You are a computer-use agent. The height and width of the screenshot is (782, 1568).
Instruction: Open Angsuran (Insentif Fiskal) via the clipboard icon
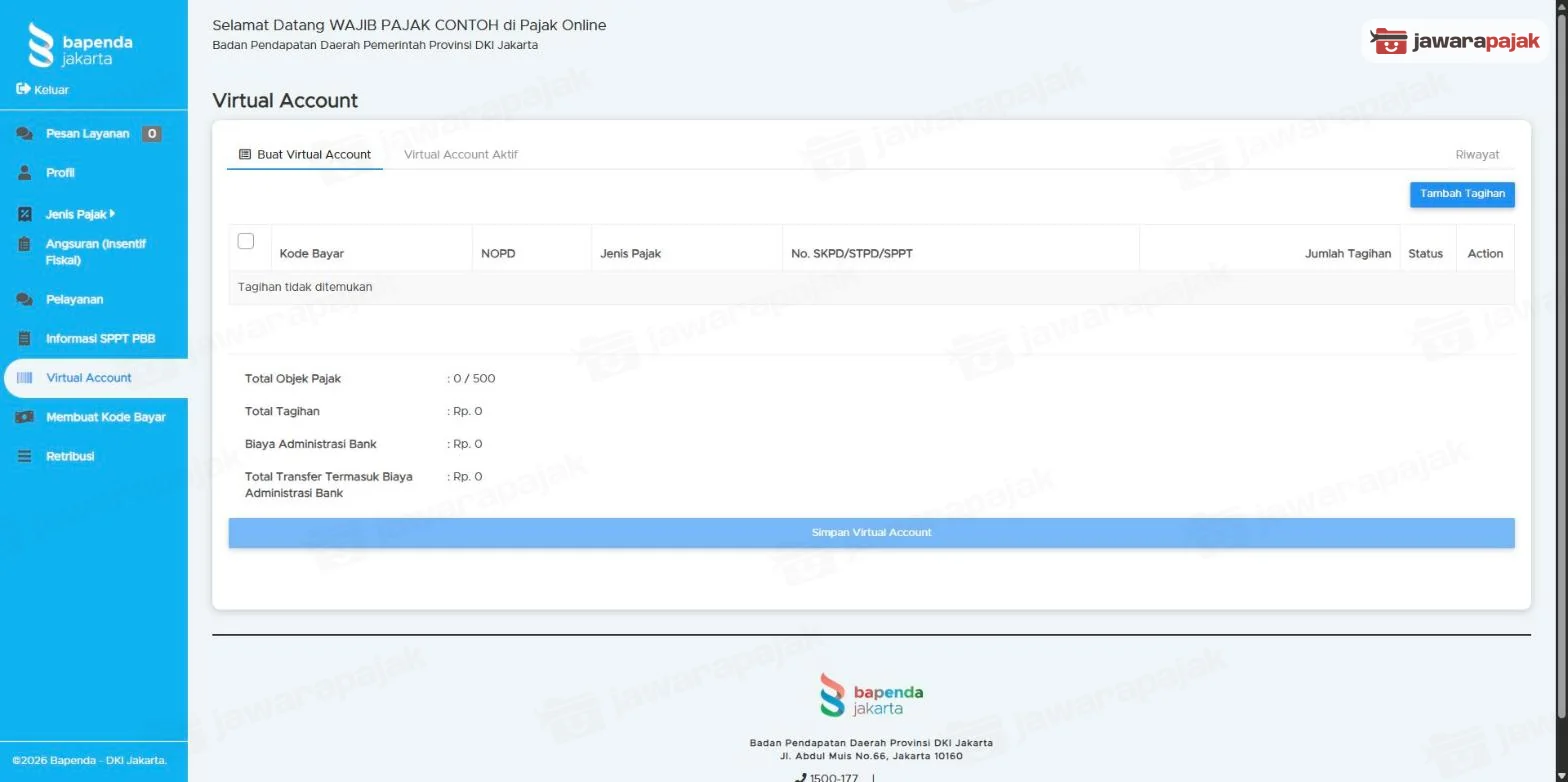25,244
